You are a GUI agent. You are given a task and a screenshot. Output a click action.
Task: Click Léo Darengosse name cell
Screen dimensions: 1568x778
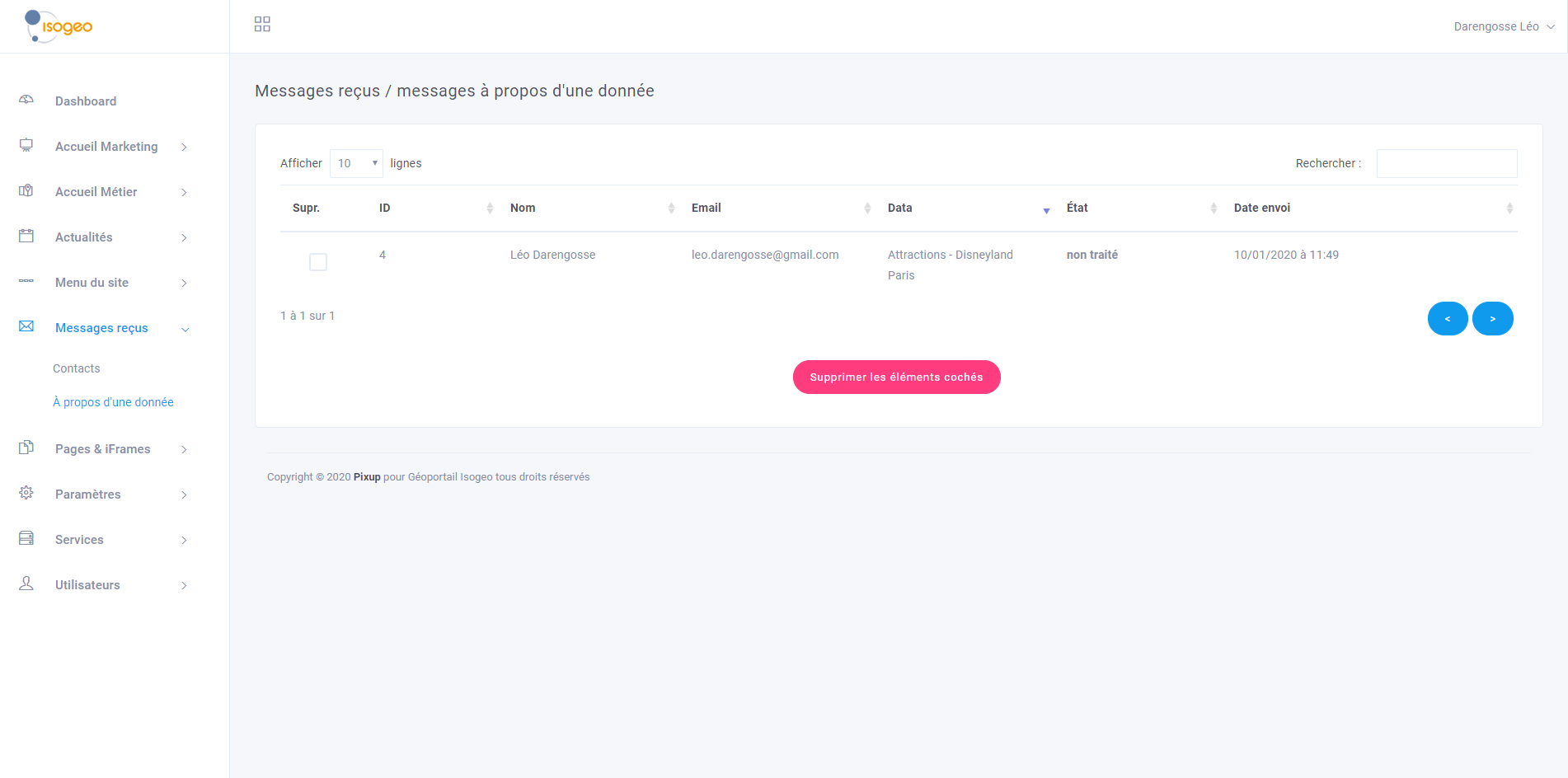[x=552, y=255]
